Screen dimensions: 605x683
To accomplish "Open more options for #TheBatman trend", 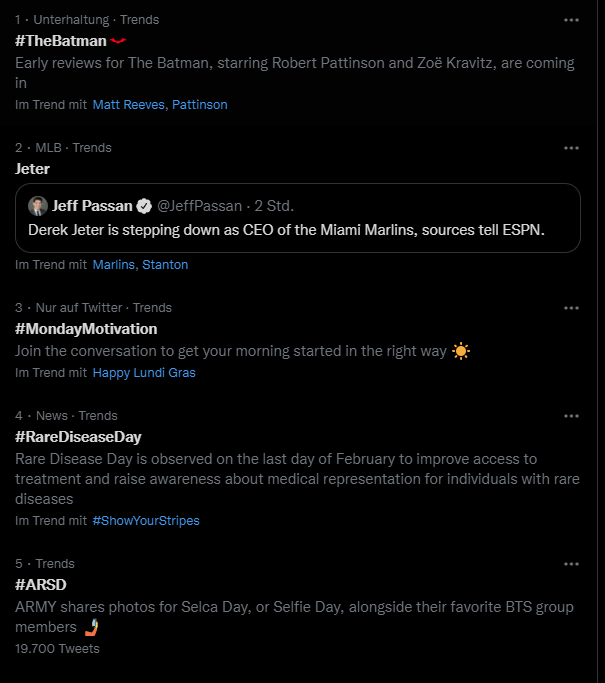I will coord(571,20).
